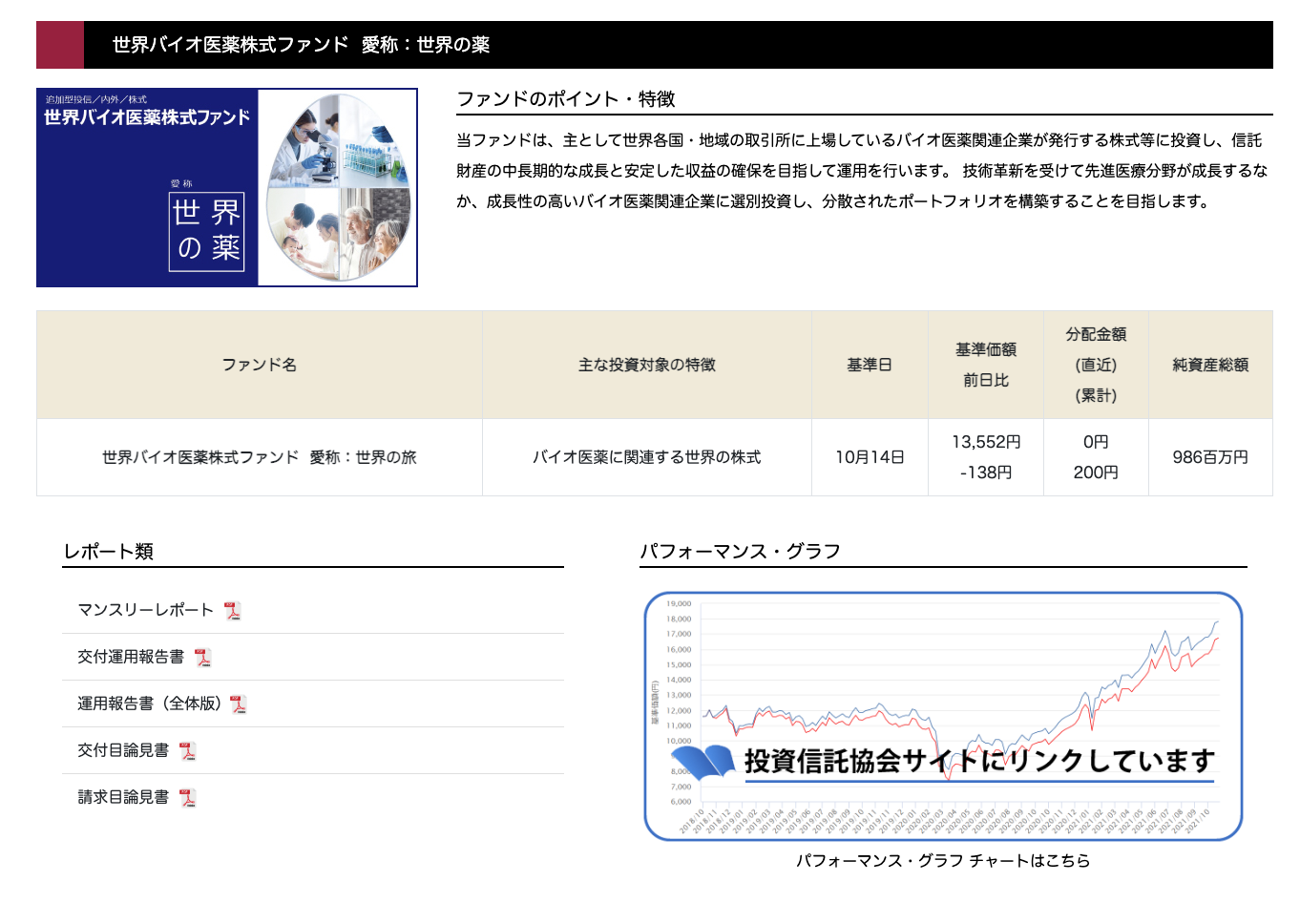
Task: Click the 13,552円 base price value
Action: click(x=986, y=442)
